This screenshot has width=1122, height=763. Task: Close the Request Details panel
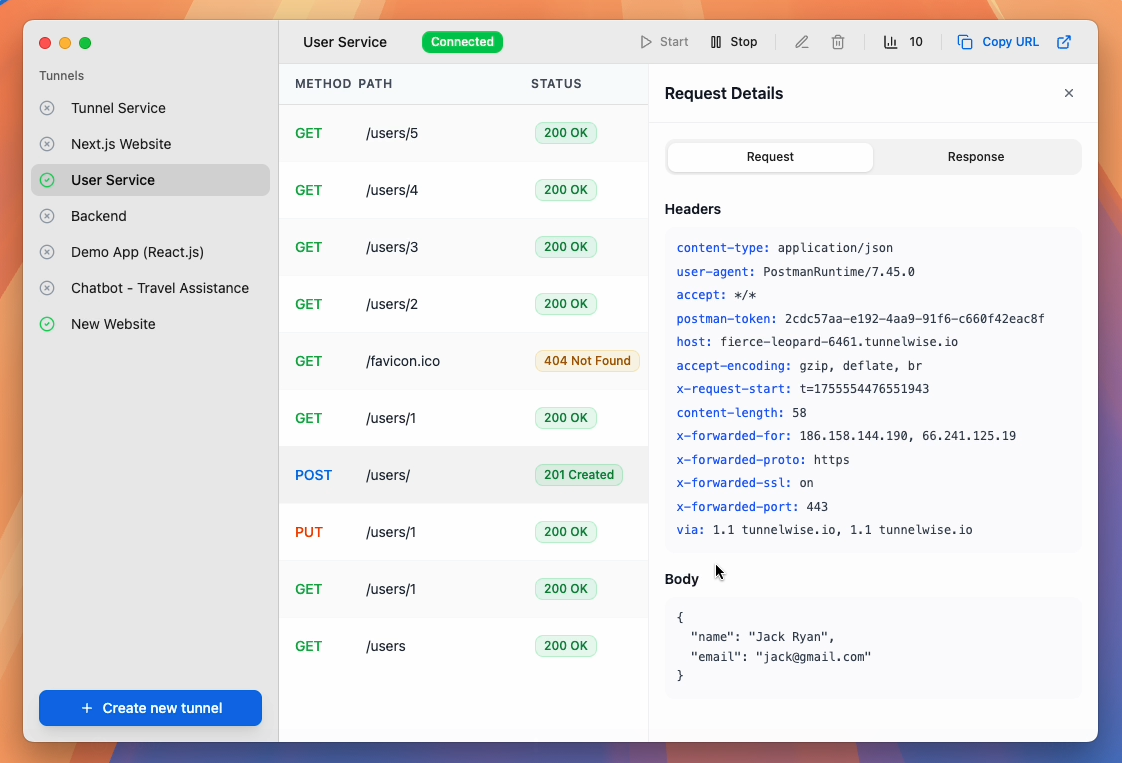point(1068,93)
